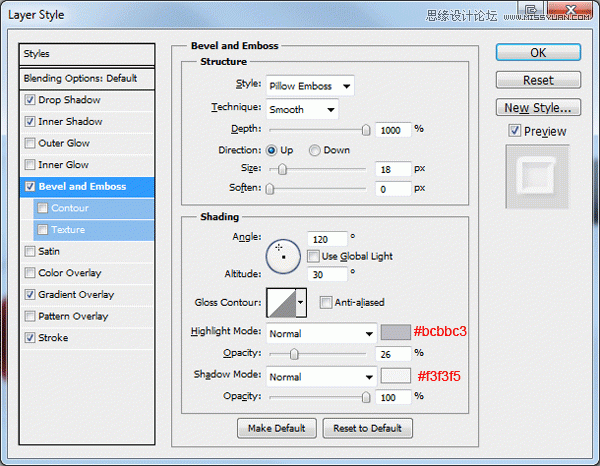Image resolution: width=600 pixels, height=466 pixels.
Task: Click the Depth value field showing 1000
Action: point(393,130)
